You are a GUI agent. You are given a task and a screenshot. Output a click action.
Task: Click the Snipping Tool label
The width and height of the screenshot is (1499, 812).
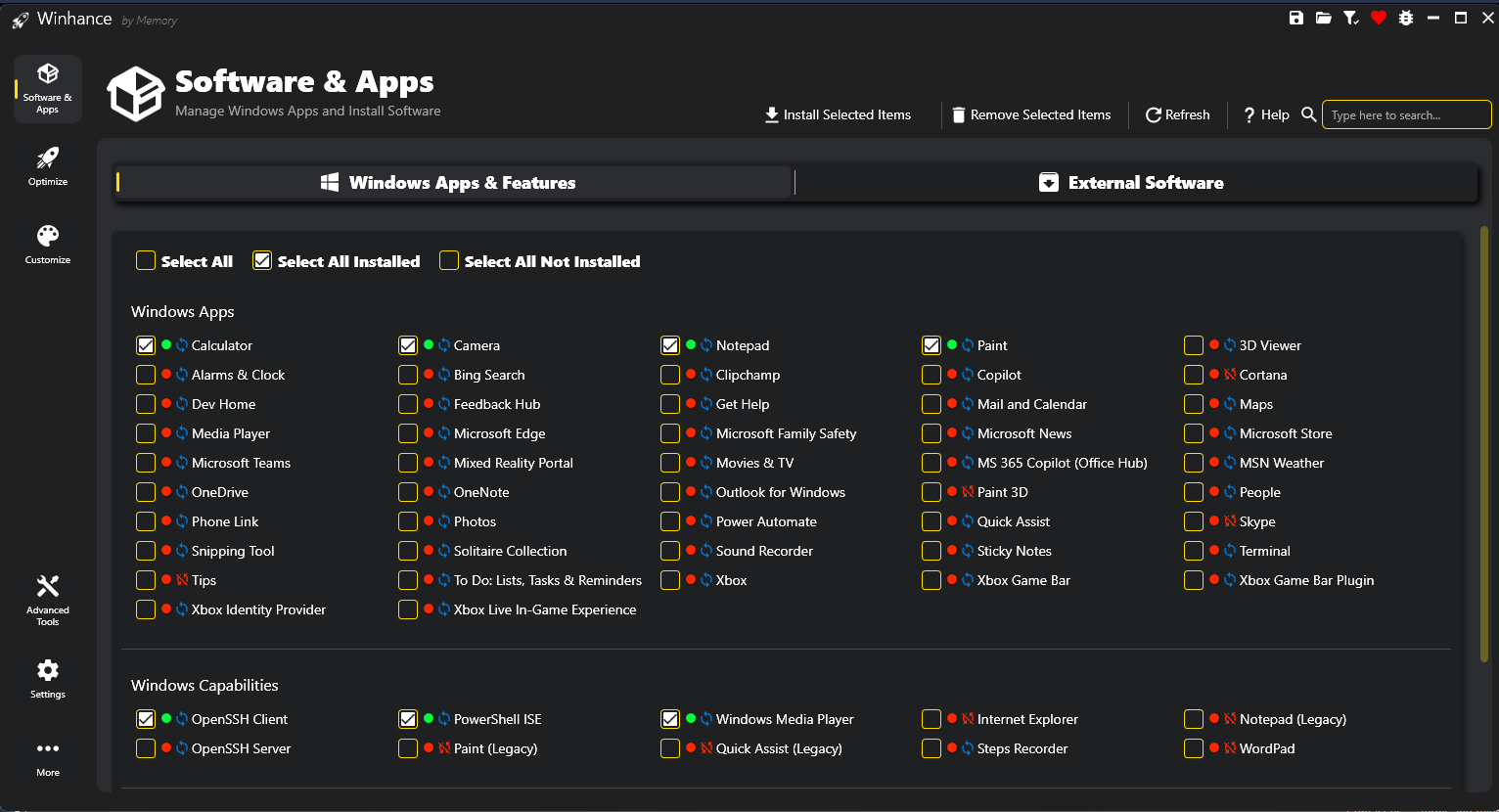coord(233,551)
